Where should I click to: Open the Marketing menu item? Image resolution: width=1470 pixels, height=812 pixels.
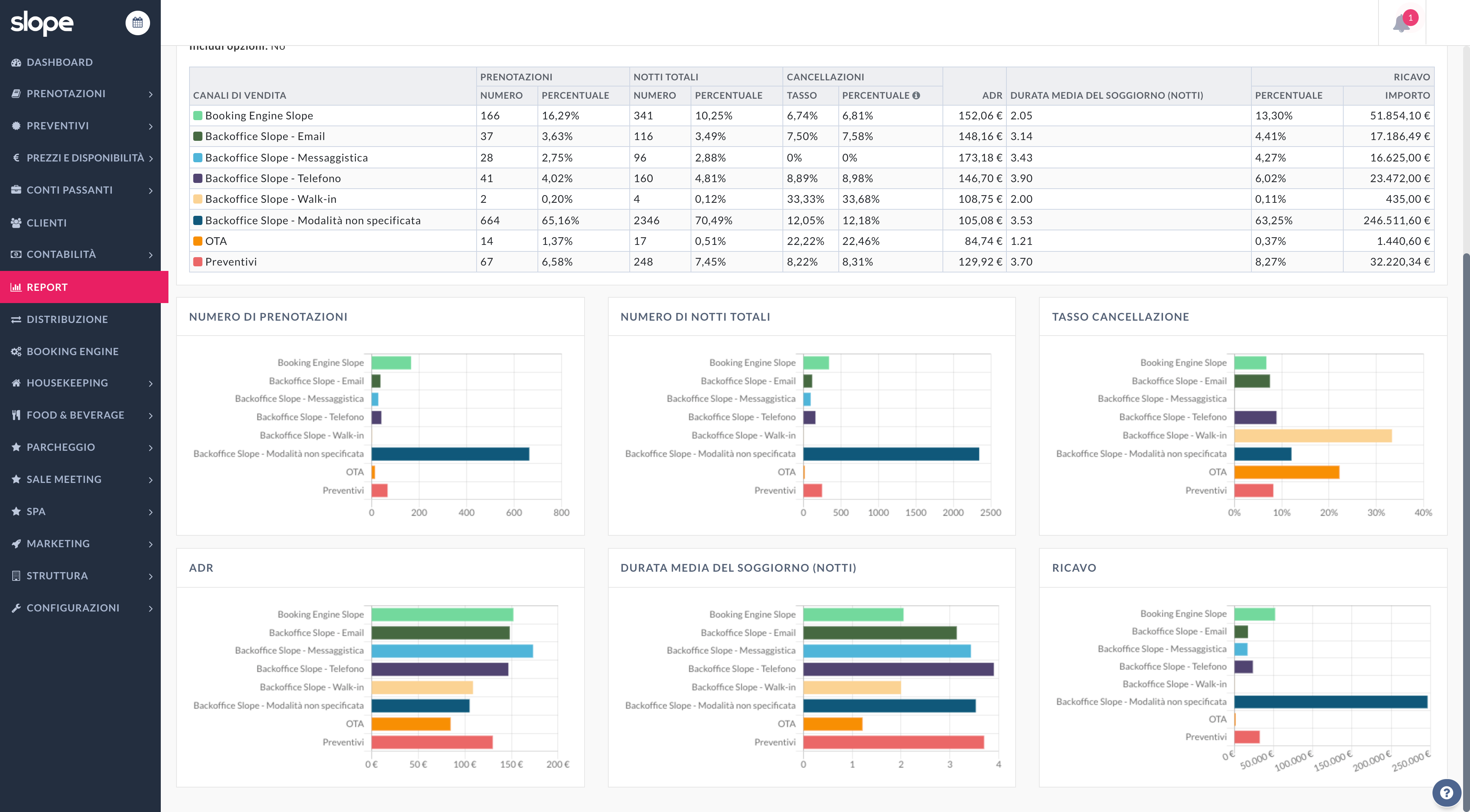point(58,543)
